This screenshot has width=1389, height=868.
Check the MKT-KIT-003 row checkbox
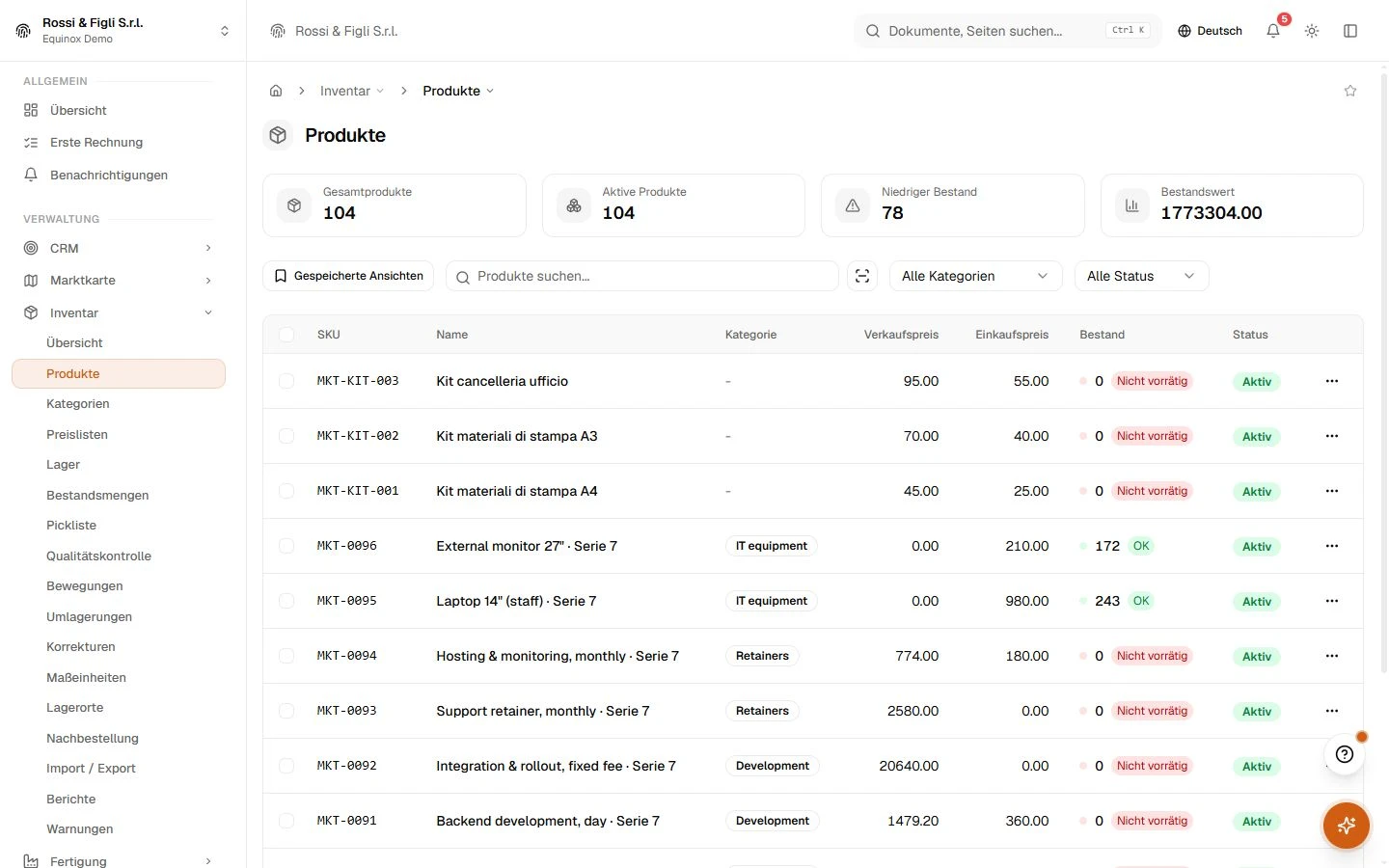[286, 381]
